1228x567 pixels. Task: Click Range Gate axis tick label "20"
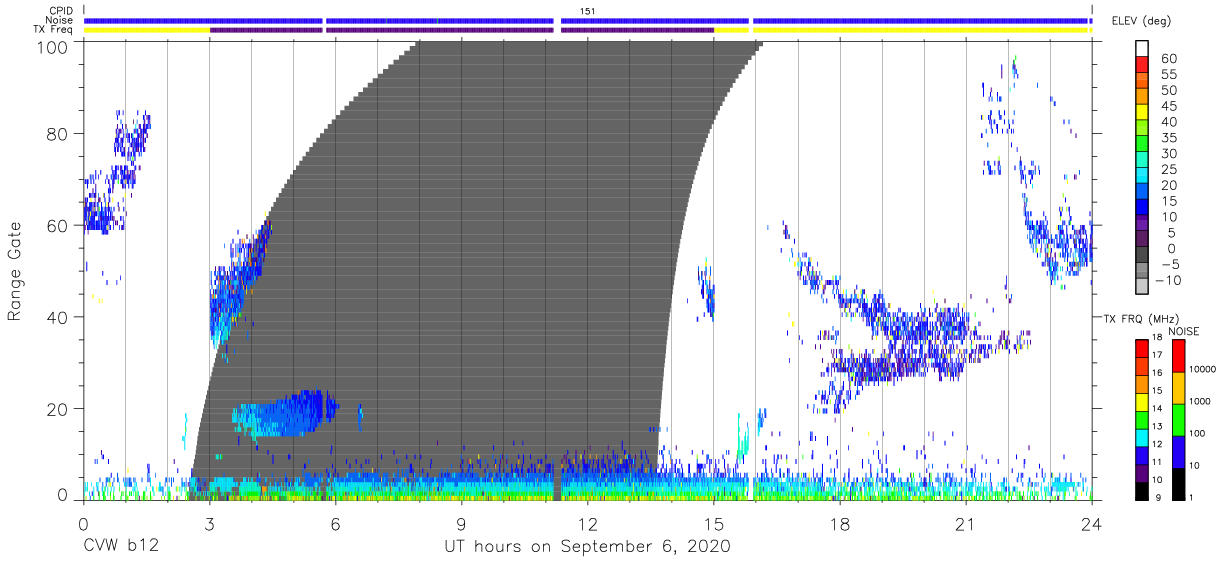(58, 408)
